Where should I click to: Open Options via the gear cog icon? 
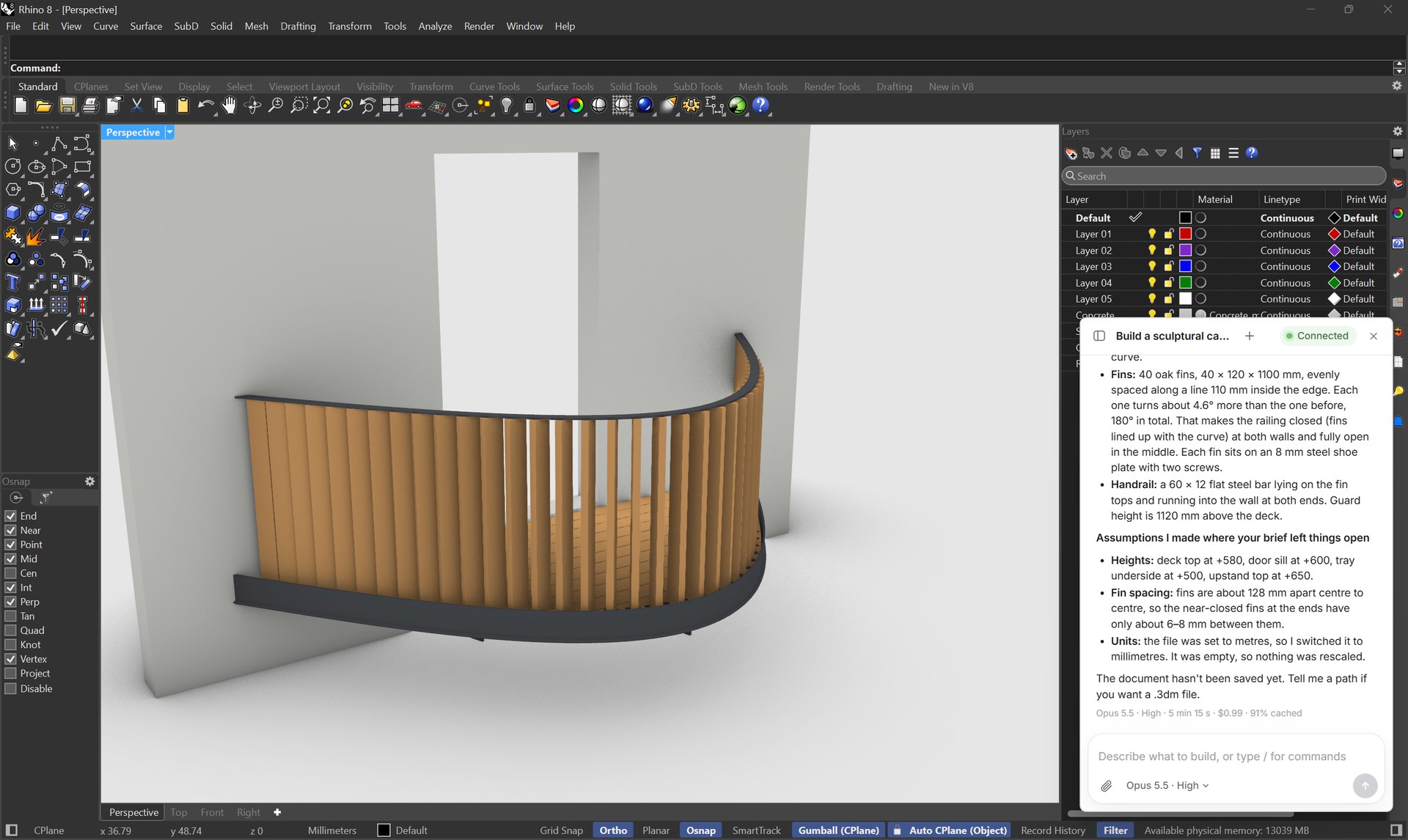point(691,106)
